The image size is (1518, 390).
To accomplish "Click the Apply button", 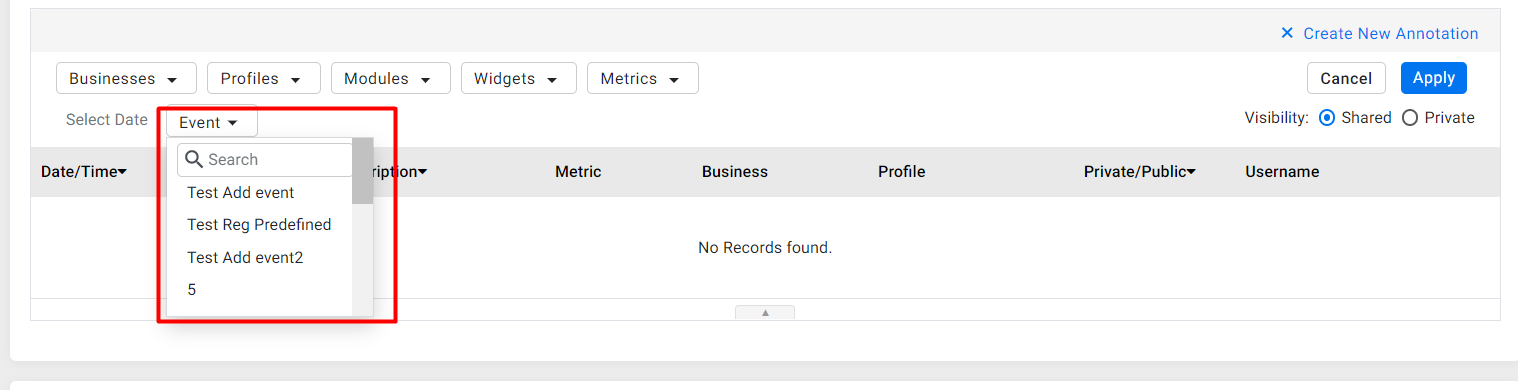I will (1434, 78).
